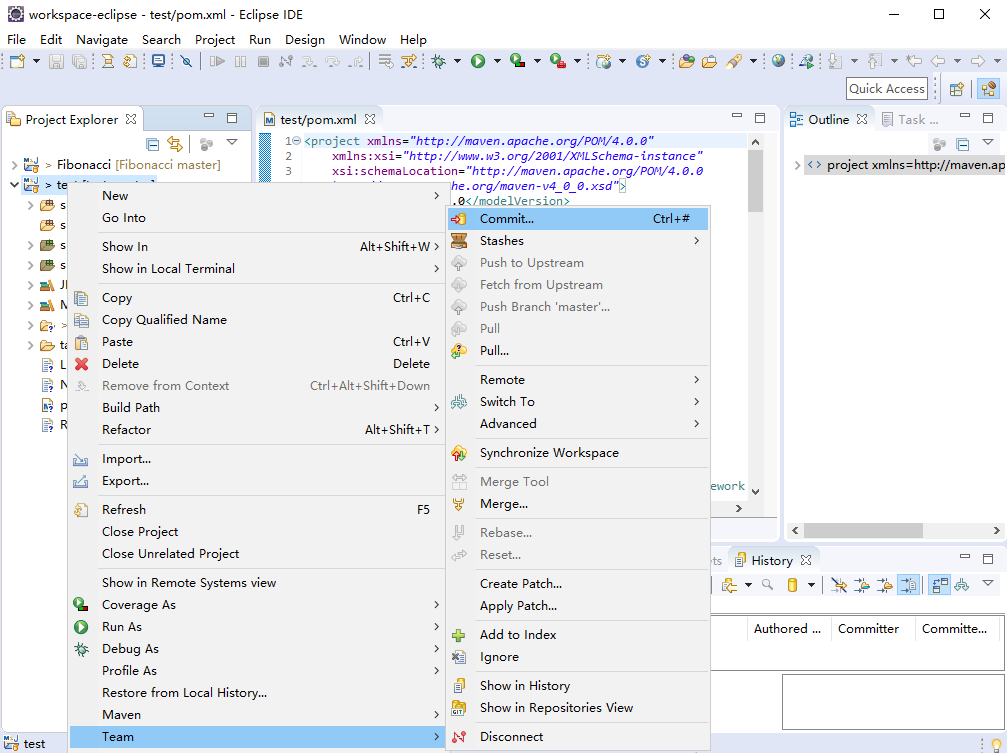Collapse the test project node

(14, 185)
